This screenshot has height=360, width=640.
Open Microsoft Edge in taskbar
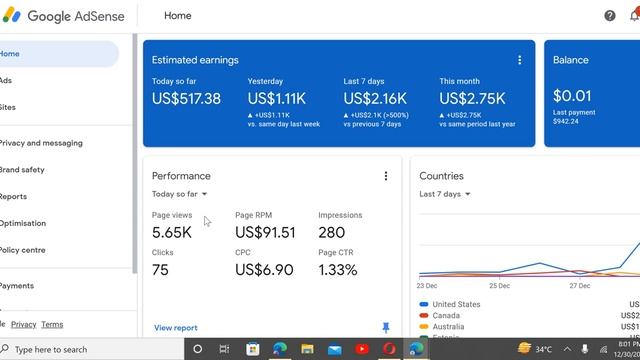pos(280,349)
